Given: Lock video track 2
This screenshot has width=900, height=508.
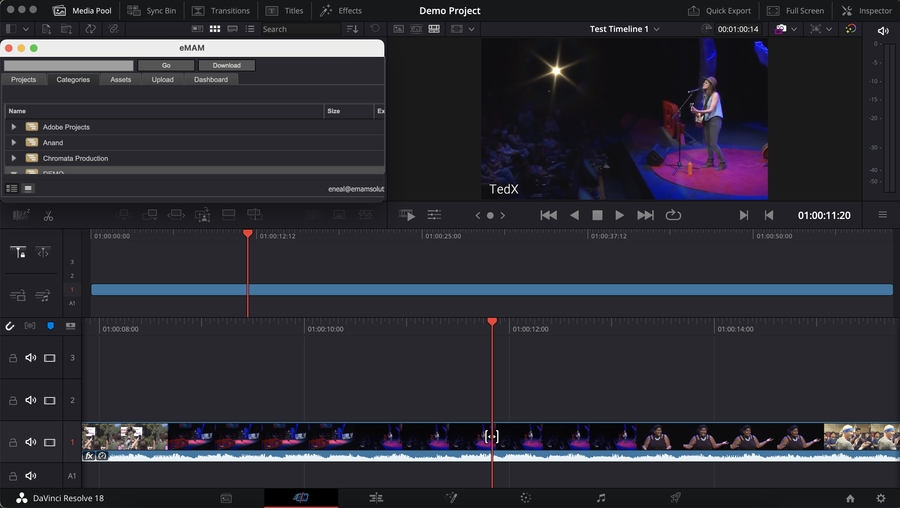Looking at the screenshot, I should (13, 400).
